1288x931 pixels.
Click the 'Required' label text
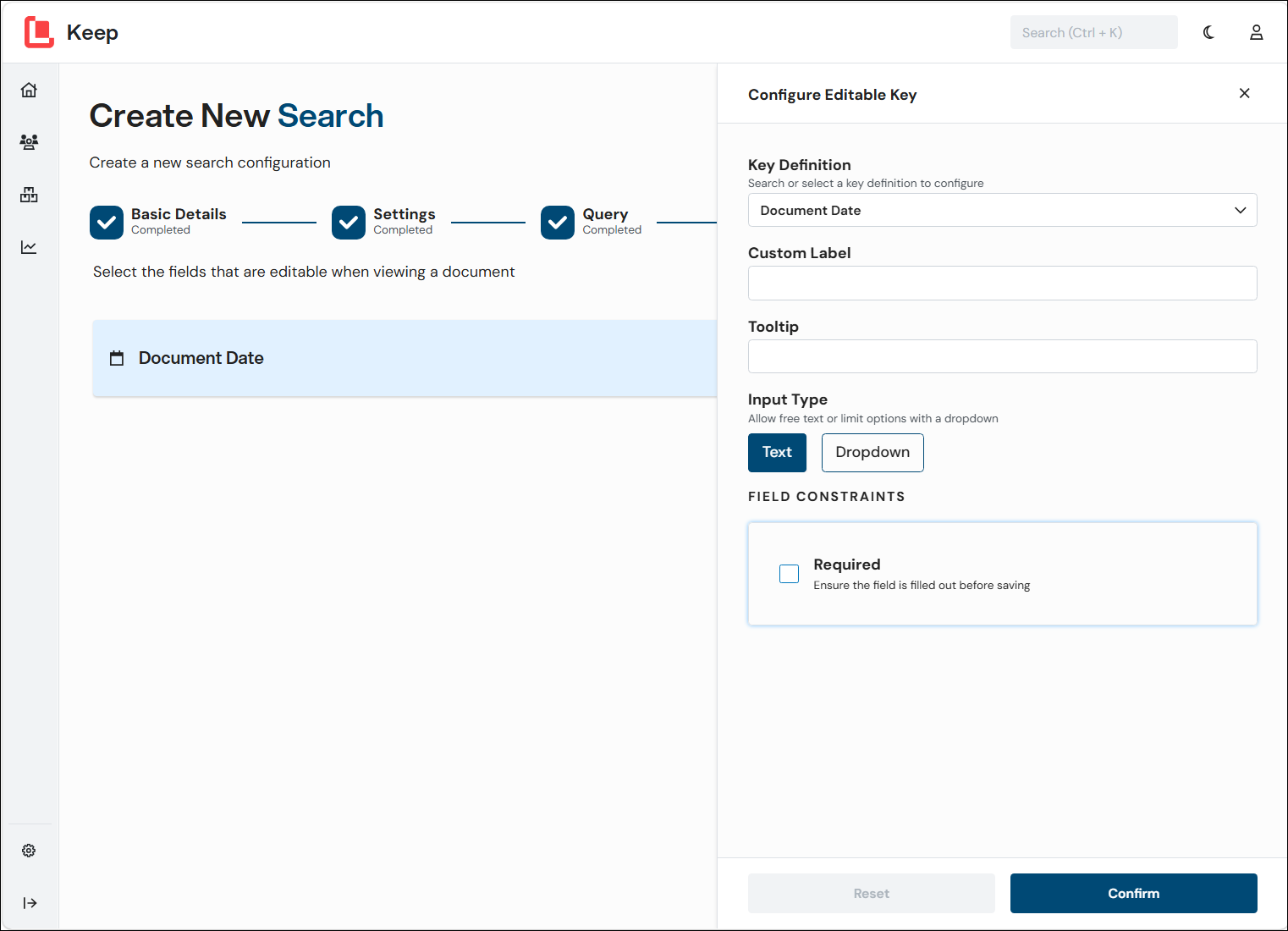coord(847,565)
